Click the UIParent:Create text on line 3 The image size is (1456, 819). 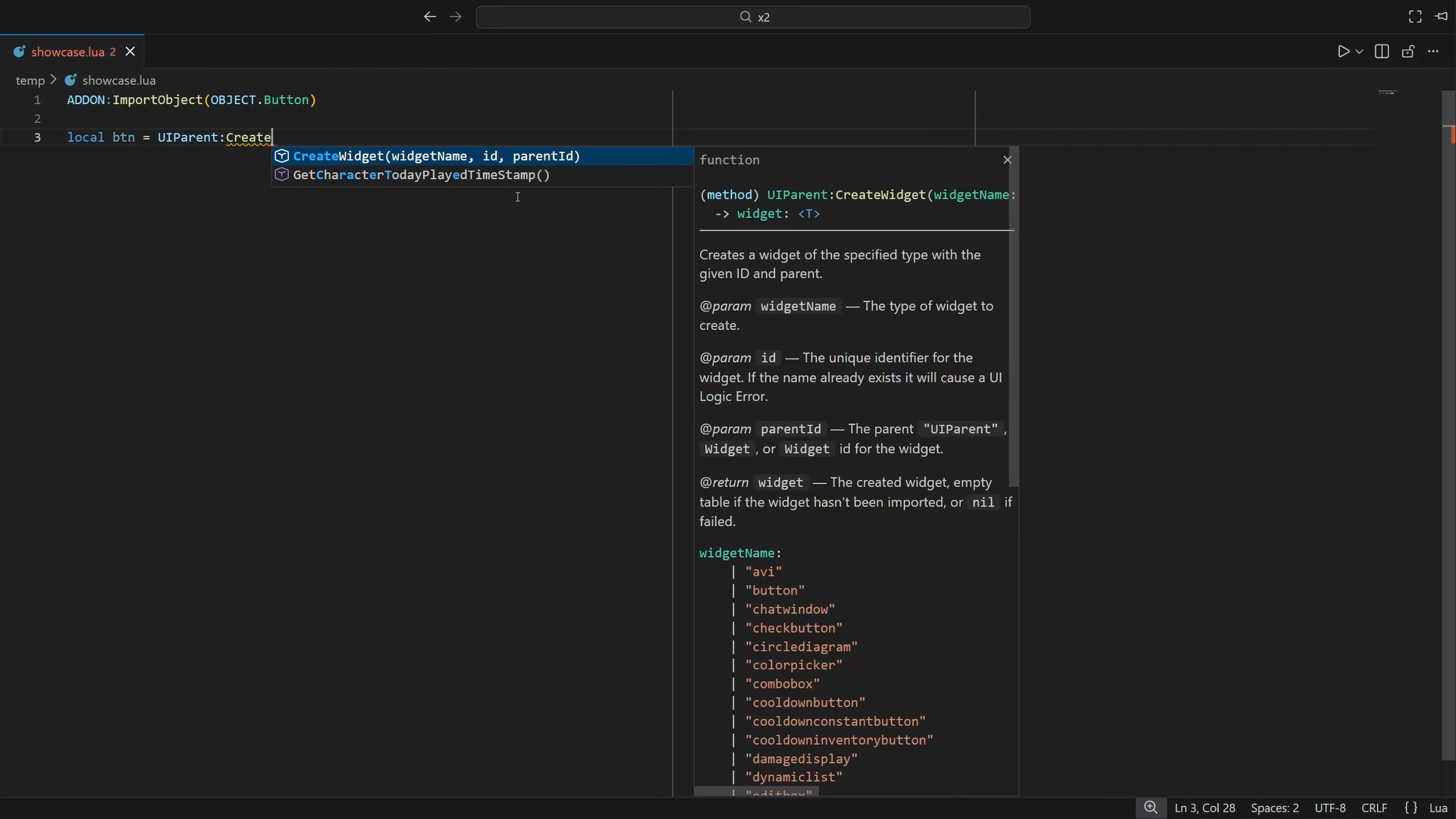[x=215, y=137]
